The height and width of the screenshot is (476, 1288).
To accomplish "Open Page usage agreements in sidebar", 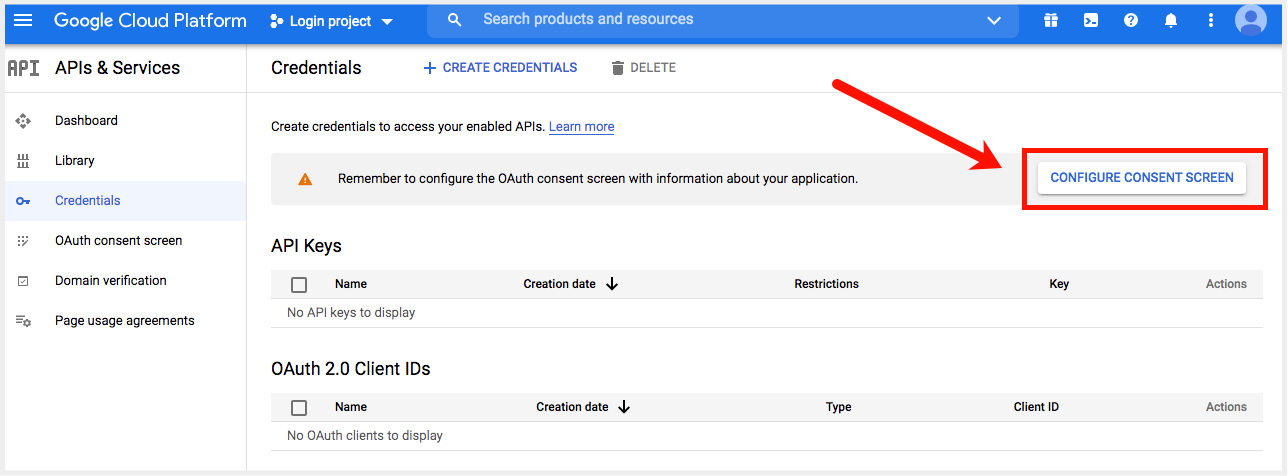I will pyautogui.click(x=125, y=320).
